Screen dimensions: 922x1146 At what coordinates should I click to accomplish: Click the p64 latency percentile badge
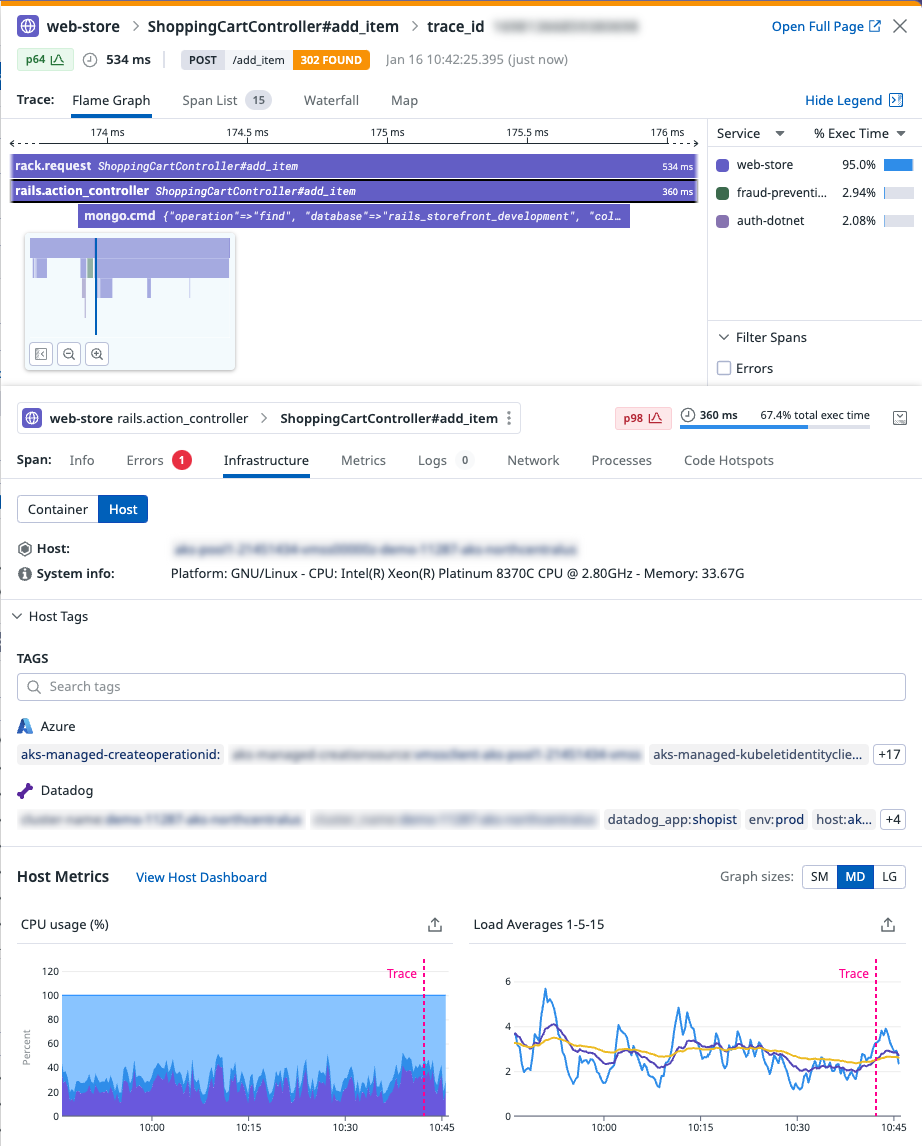pos(45,60)
